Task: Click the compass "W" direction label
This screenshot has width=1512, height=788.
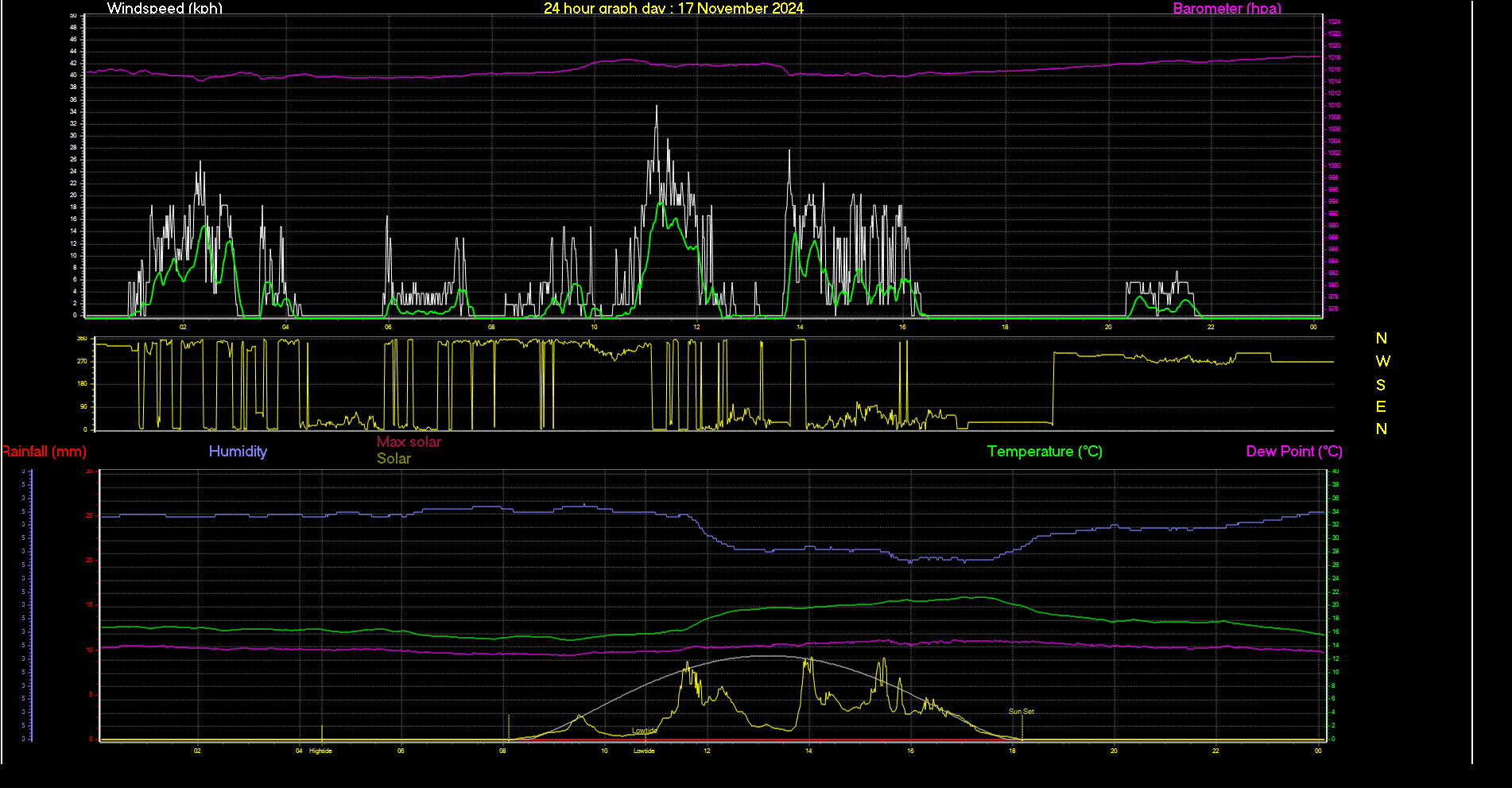Action: [x=1382, y=361]
